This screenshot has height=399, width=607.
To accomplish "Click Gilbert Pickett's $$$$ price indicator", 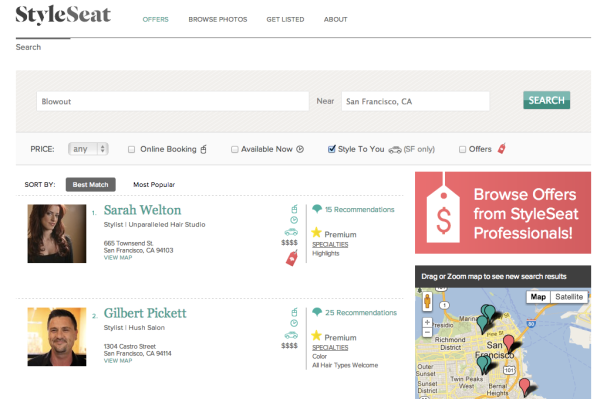I will click(x=289, y=346).
